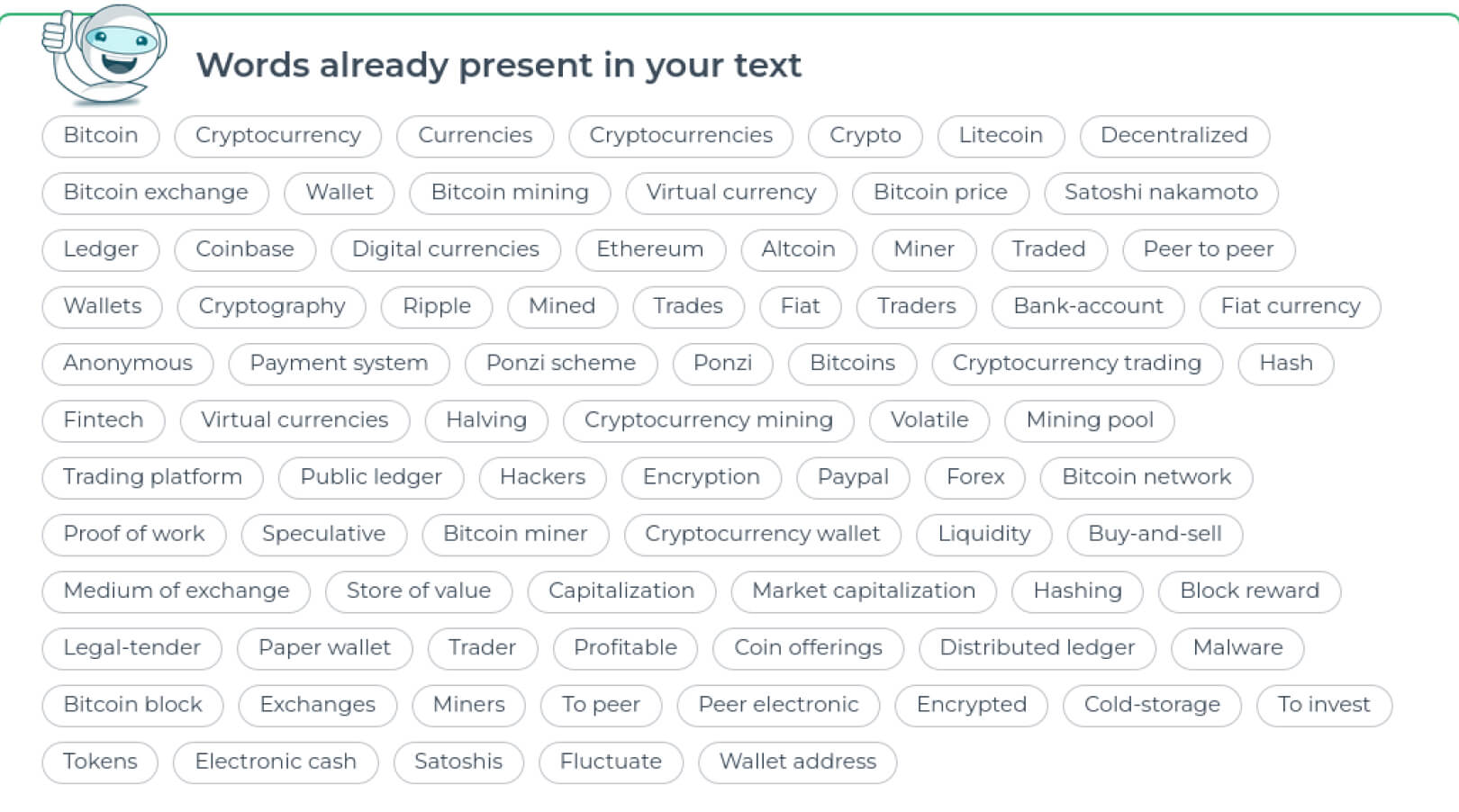Choose the Proof of work tag
1459x812 pixels.
[134, 534]
